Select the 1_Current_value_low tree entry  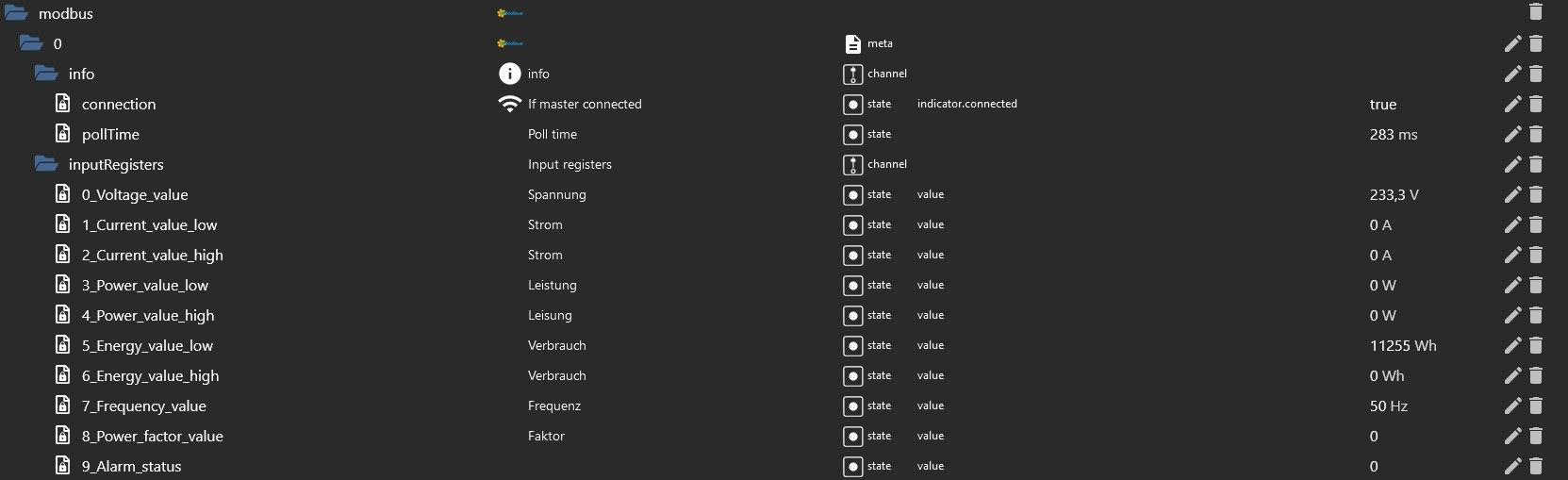coord(149,224)
